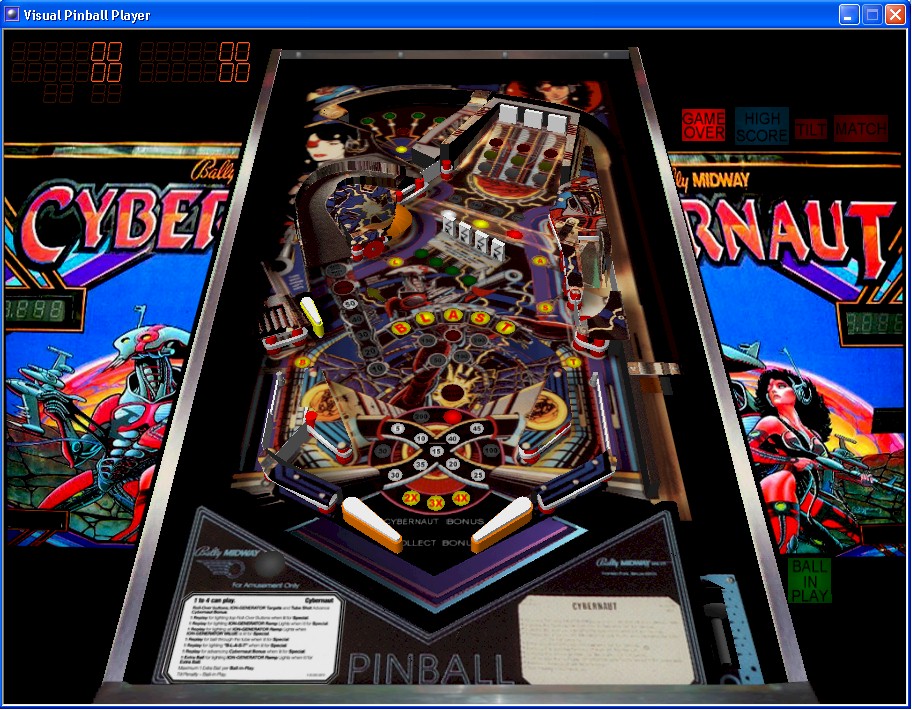Click the right orange flipper
The height and width of the screenshot is (710, 912).
point(501,523)
